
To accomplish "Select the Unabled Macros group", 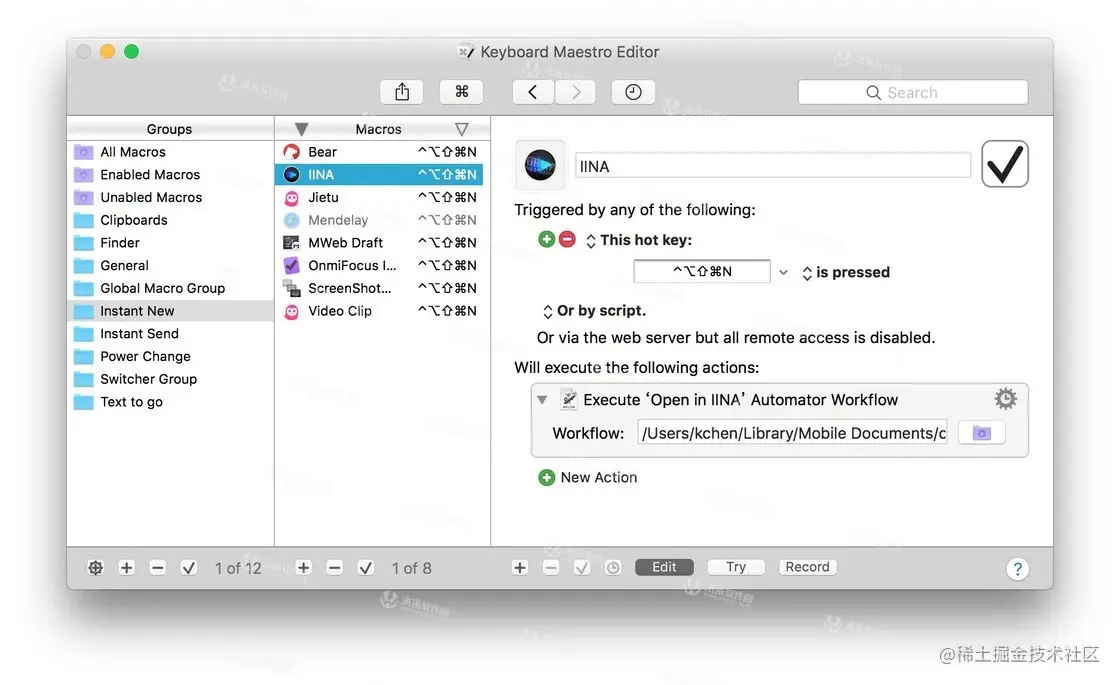I will pos(171,197).
